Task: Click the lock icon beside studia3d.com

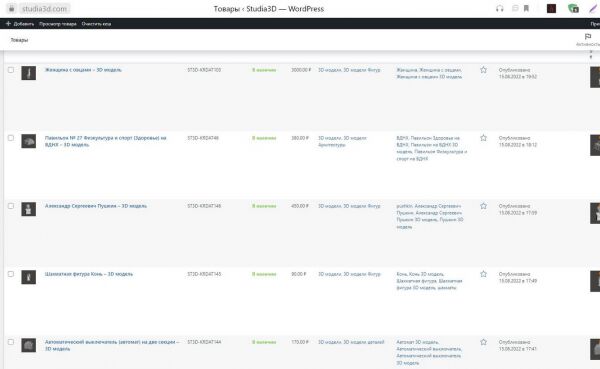Action: point(11,8)
